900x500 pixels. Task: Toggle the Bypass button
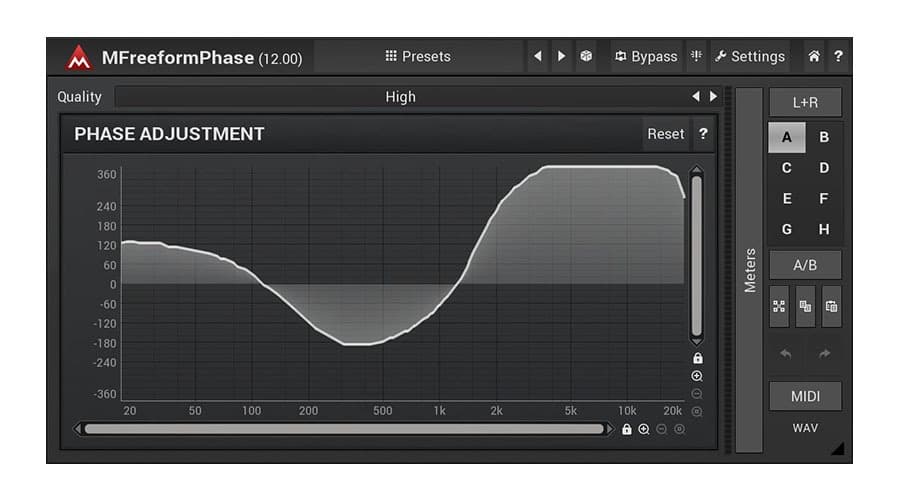click(646, 56)
